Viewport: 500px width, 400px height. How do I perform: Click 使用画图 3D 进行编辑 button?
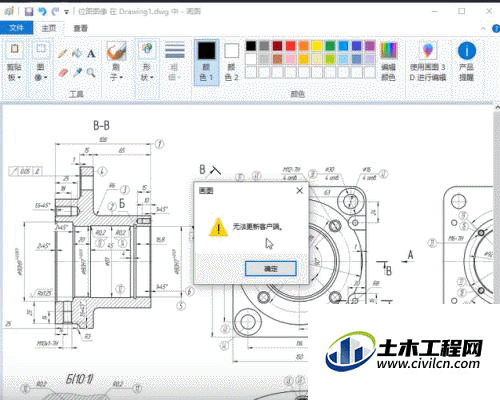(428, 62)
